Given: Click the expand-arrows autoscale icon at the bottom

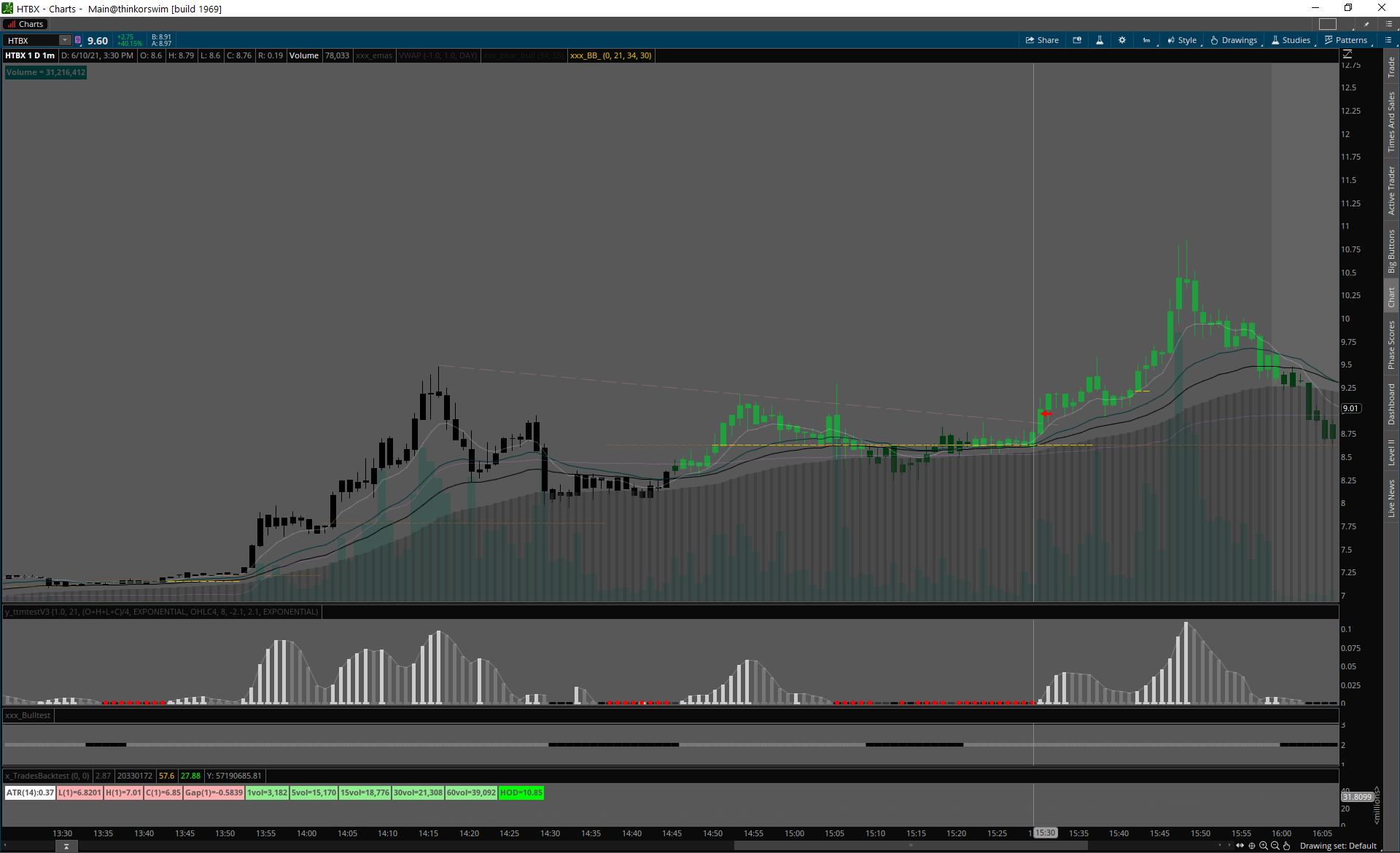Looking at the screenshot, I should [x=1240, y=846].
